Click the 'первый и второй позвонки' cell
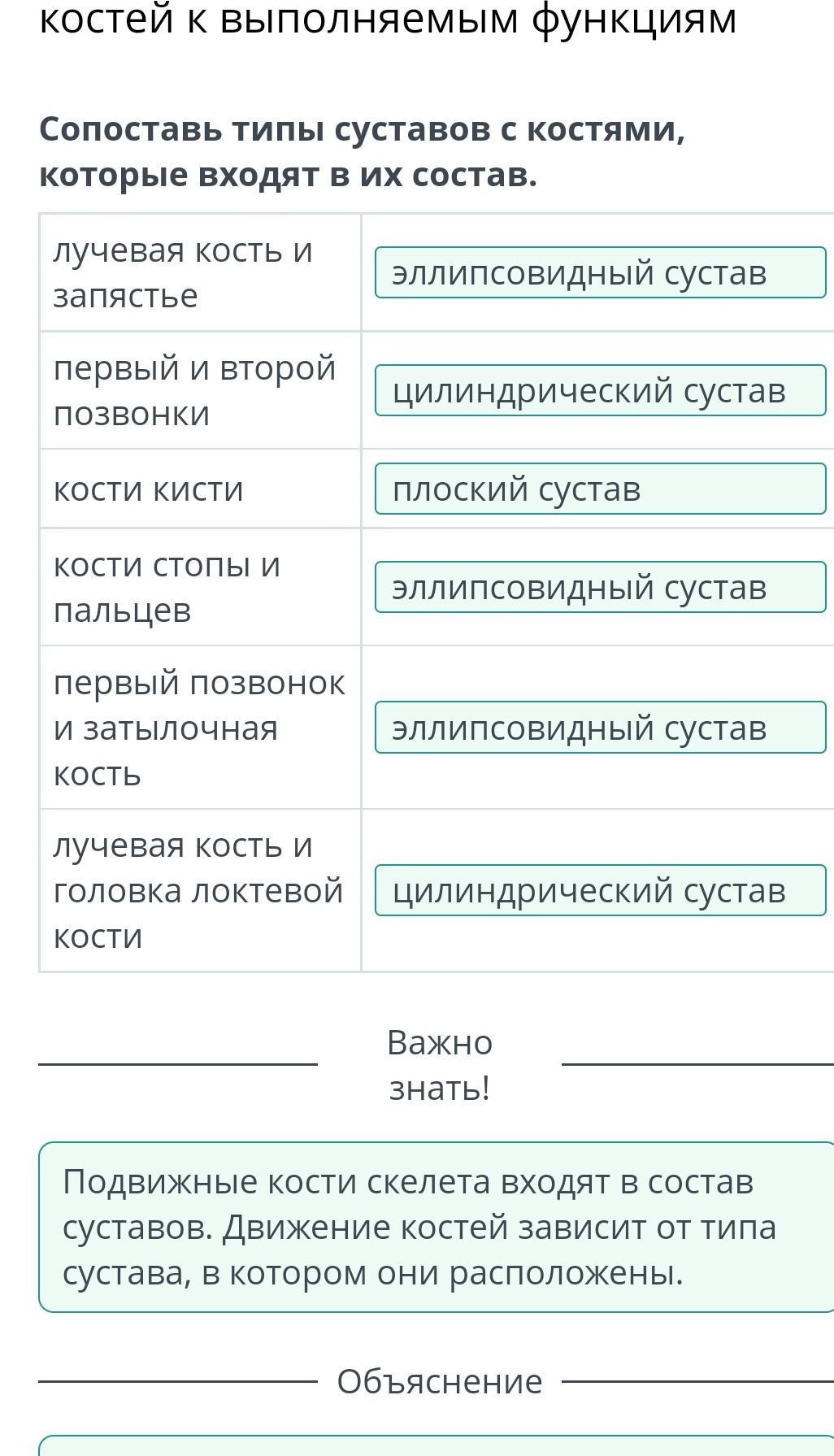This screenshot has height=1456, width=834. [200, 391]
